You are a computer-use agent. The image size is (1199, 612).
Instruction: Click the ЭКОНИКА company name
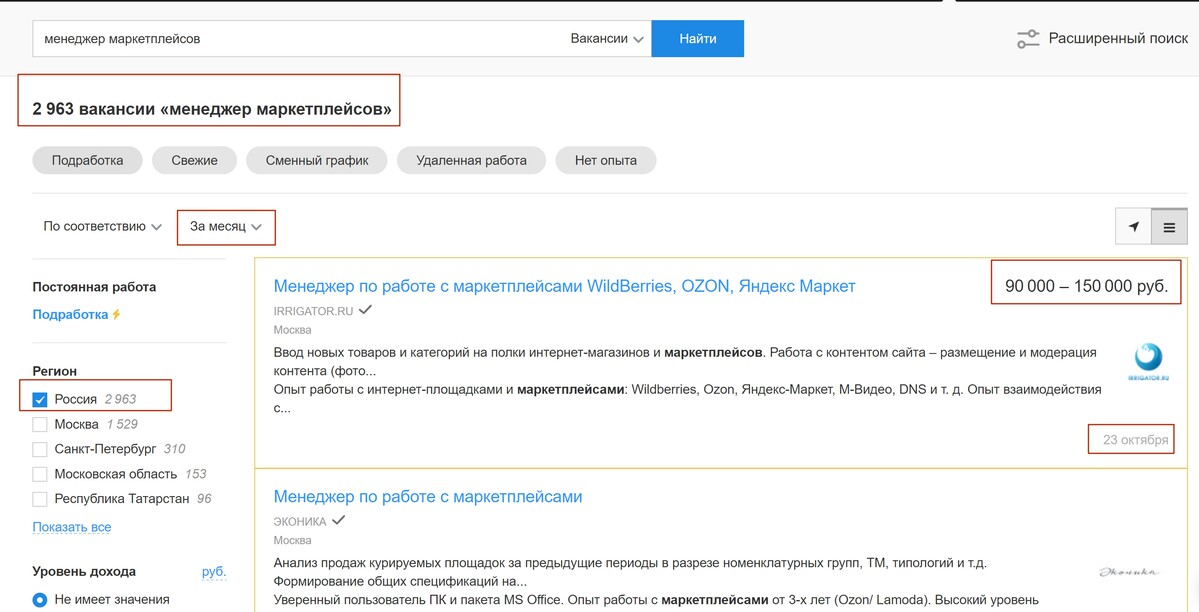click(x=300, y=522)
